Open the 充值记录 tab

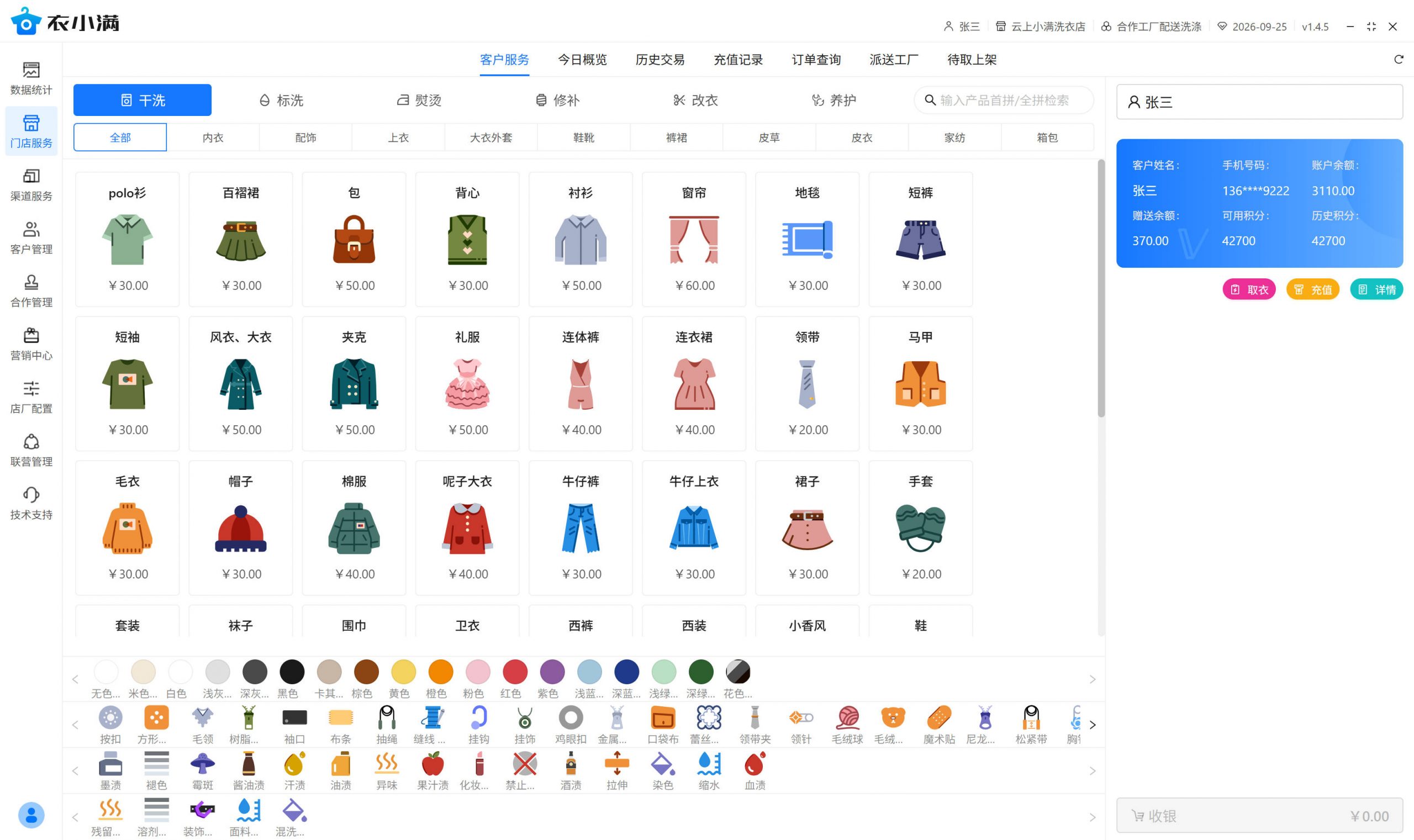coord(737,60)
